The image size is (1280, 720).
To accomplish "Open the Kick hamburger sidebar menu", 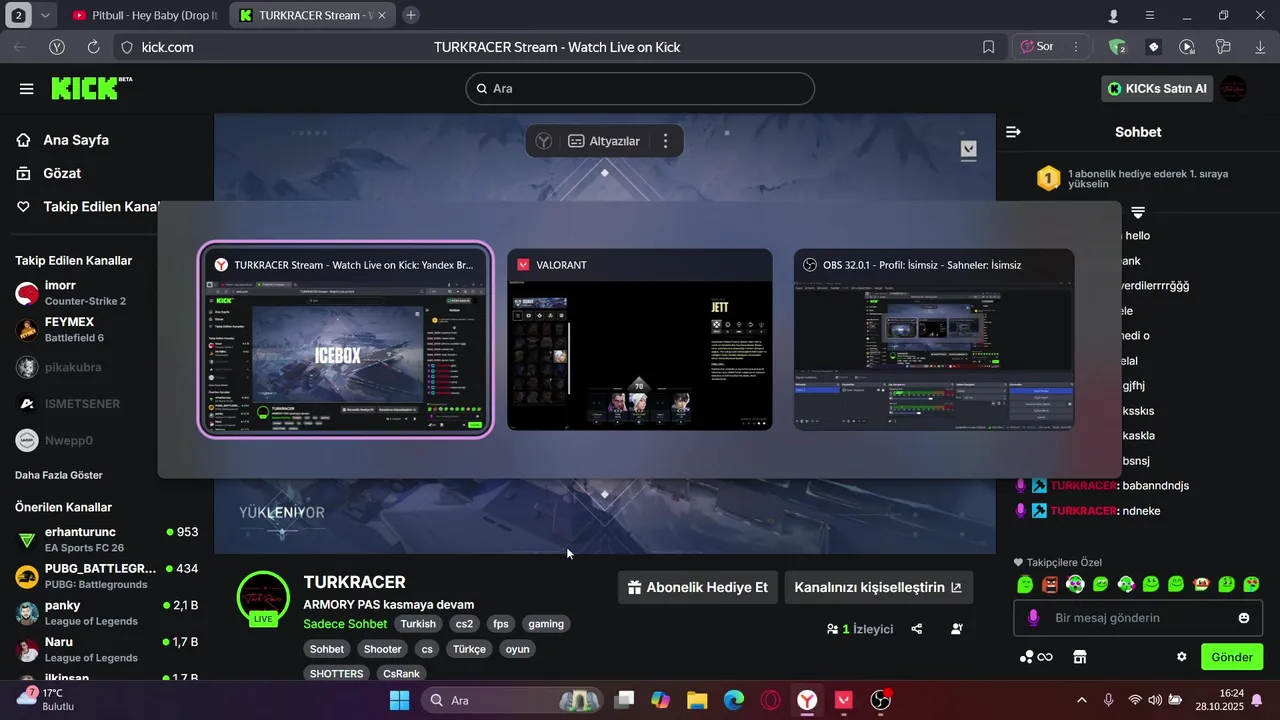I will 26,89.
